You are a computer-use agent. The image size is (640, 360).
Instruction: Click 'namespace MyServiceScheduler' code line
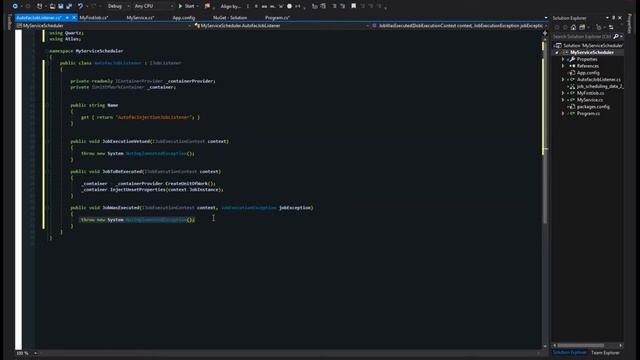coord(86,51)
